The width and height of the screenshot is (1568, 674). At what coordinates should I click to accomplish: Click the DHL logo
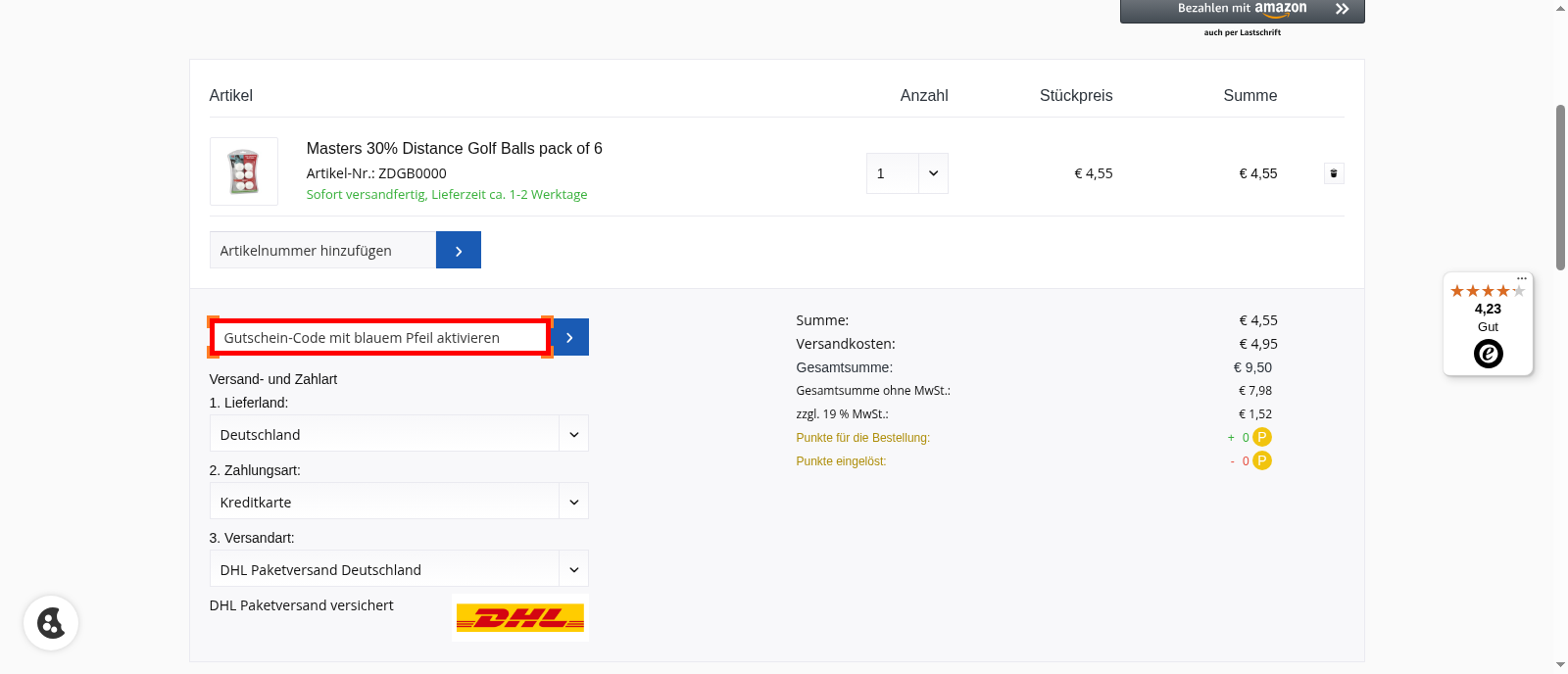coord(519,618)
